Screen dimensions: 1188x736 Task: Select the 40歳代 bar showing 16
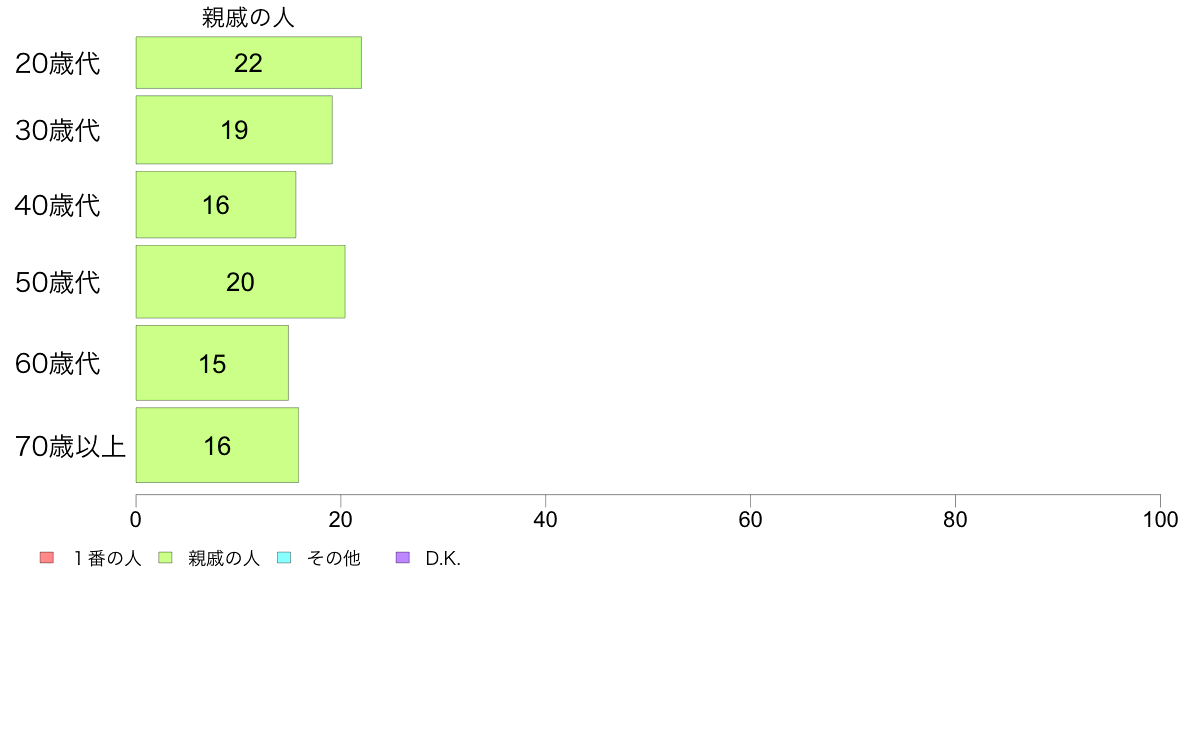coord(216,205)
